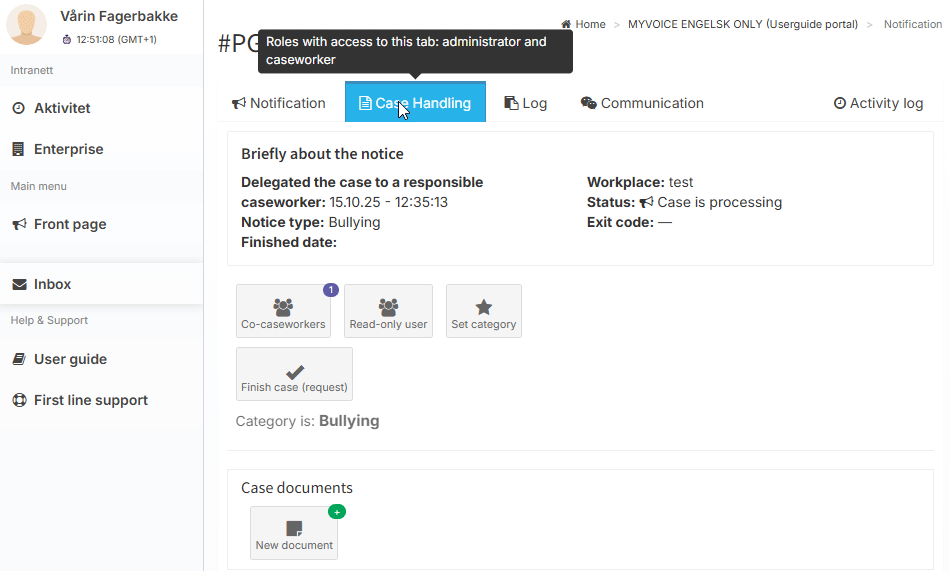
Task: Open Enterprise from the sidebar
Action: (x=68, y=149)
